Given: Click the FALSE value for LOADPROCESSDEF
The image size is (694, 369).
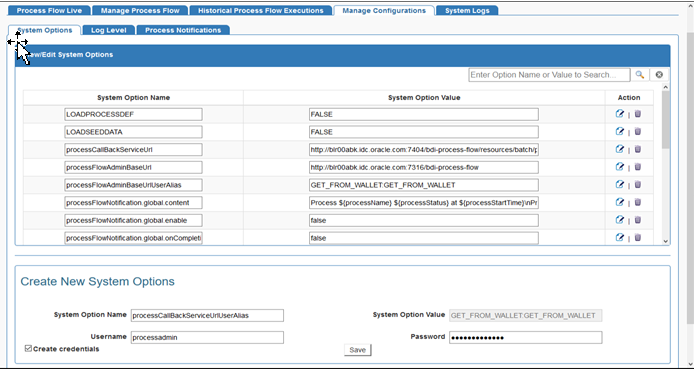Looking at the screenshot, I should click(424, 114).
